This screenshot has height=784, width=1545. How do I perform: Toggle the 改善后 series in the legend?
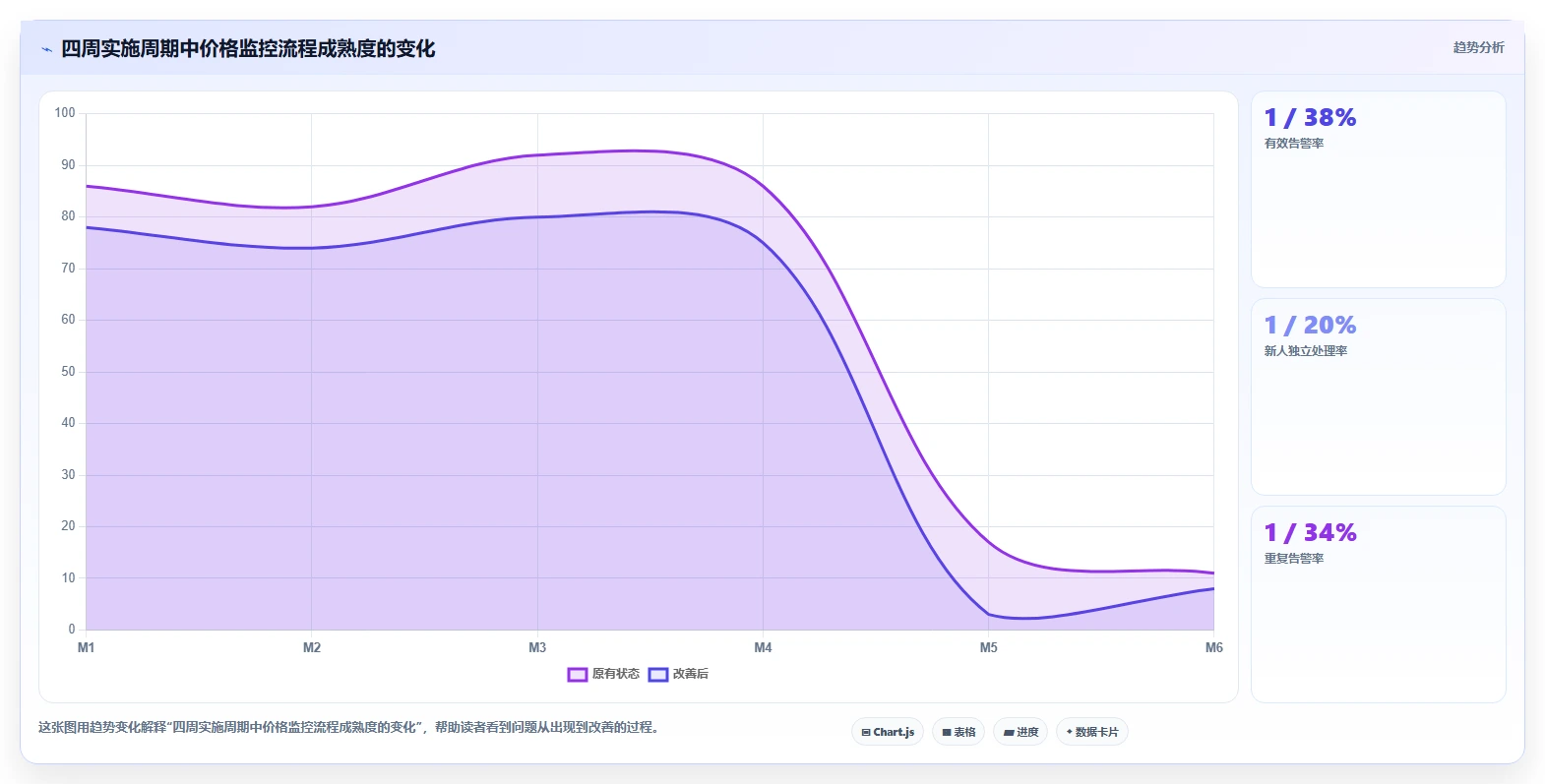click(678, 674)
